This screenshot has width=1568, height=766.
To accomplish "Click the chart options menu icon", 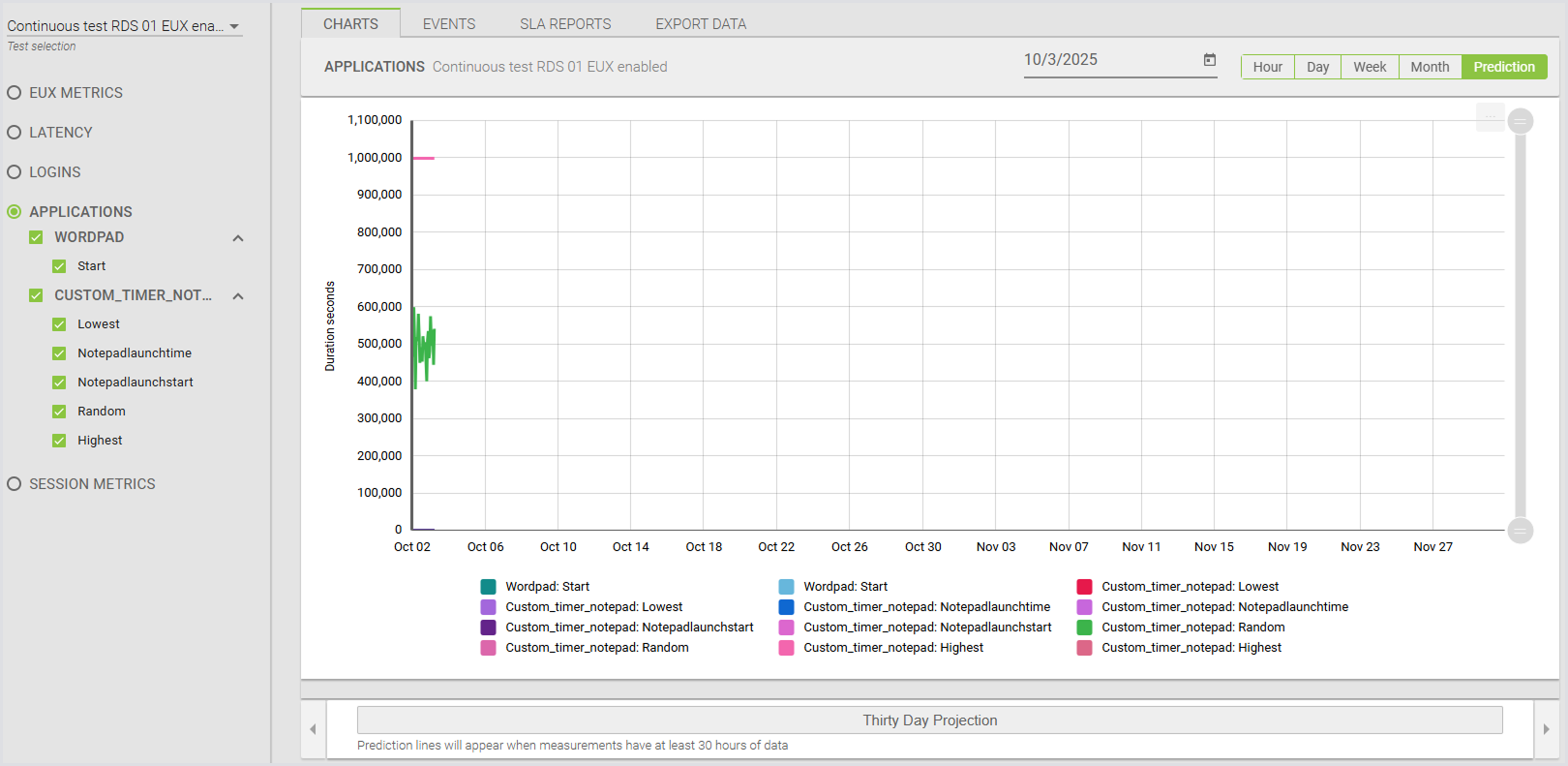I will pos(1490,117).
